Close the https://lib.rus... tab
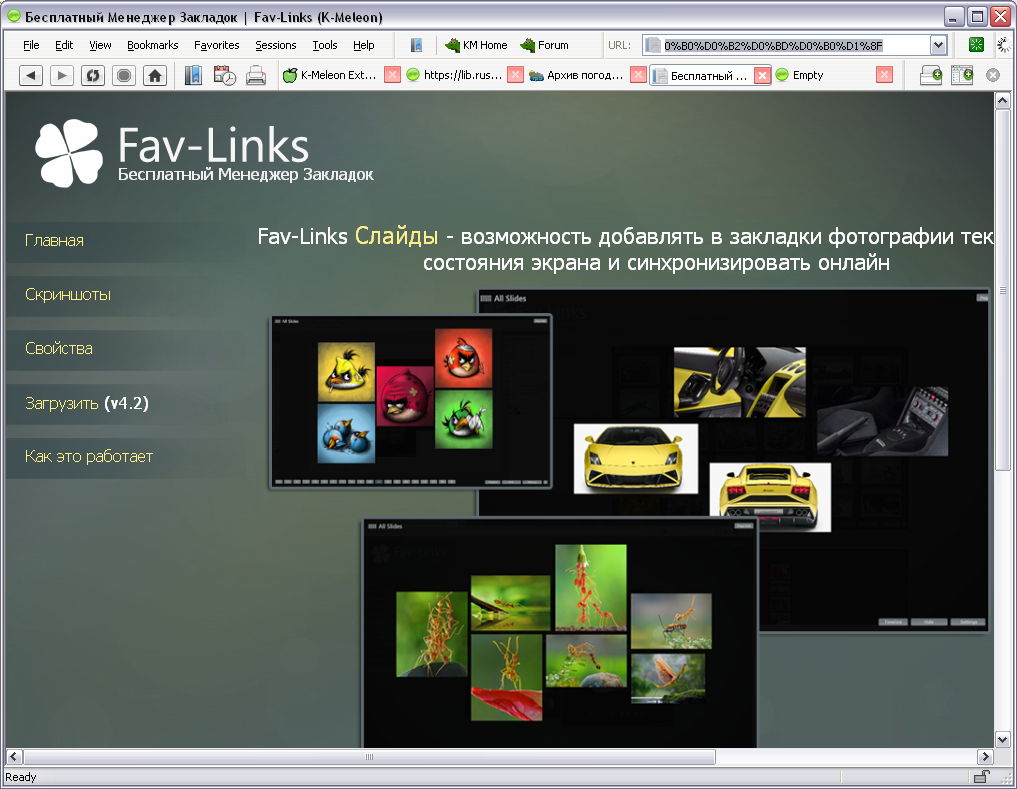Viewport: 1017px width, 789px height. pyautogui.click(x=515, y=75)
